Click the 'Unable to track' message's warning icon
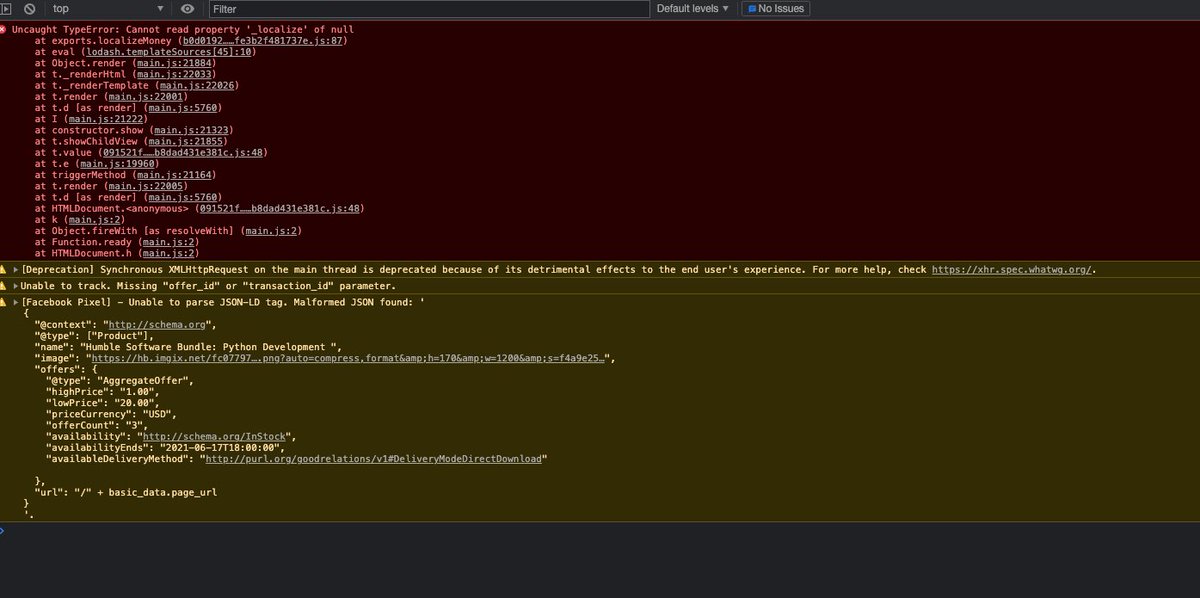Image resolution: width=1200 pixels, height=598 pixels. [4, 284]
